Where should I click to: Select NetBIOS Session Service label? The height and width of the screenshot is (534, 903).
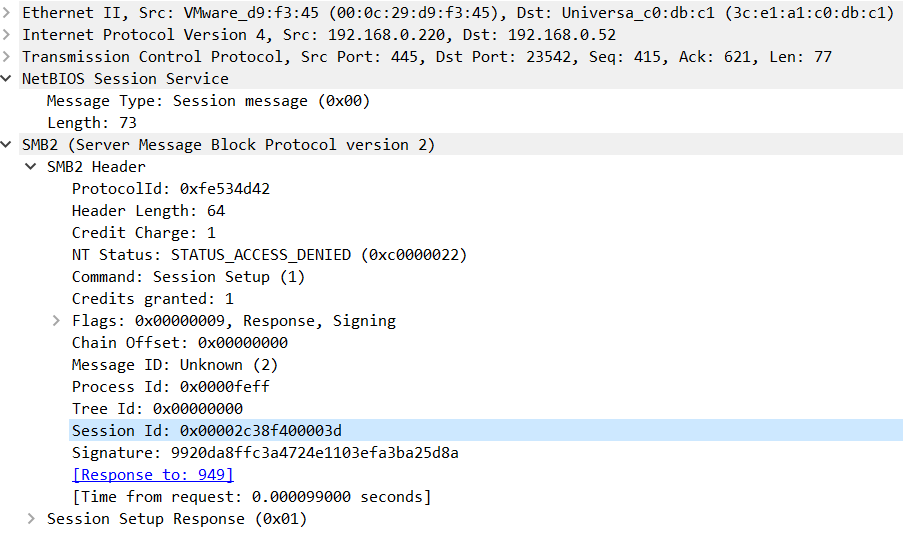pos(125,78)
